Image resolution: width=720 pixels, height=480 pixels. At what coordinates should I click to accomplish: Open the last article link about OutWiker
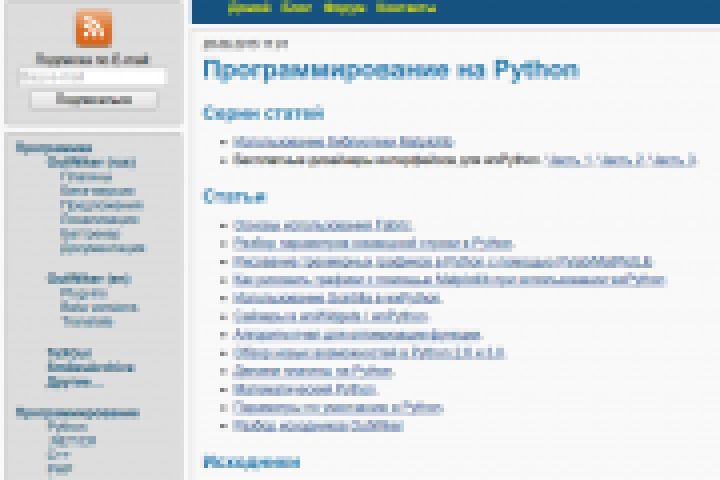318,426
